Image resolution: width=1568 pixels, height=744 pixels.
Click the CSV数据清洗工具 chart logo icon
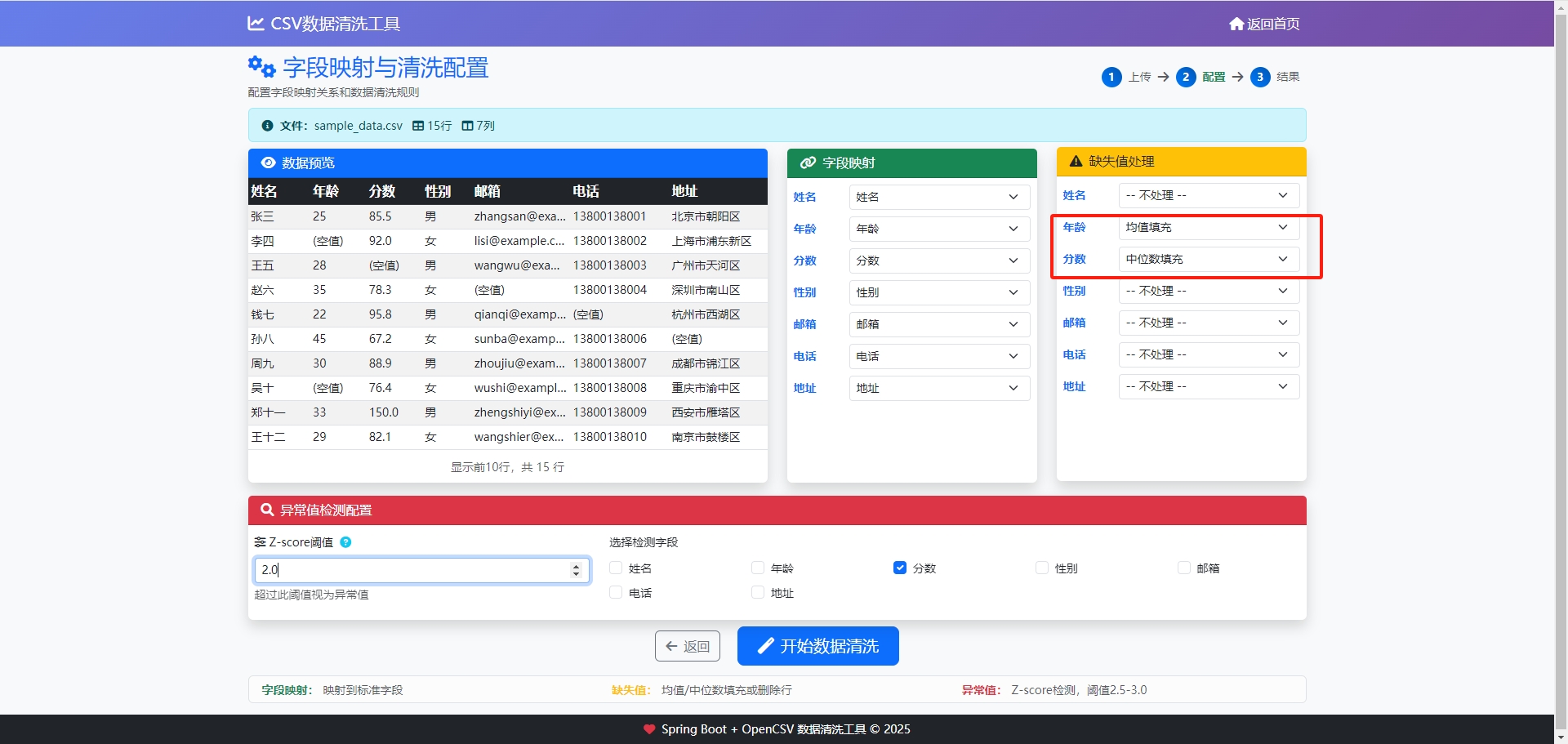[x=256, y=24]
